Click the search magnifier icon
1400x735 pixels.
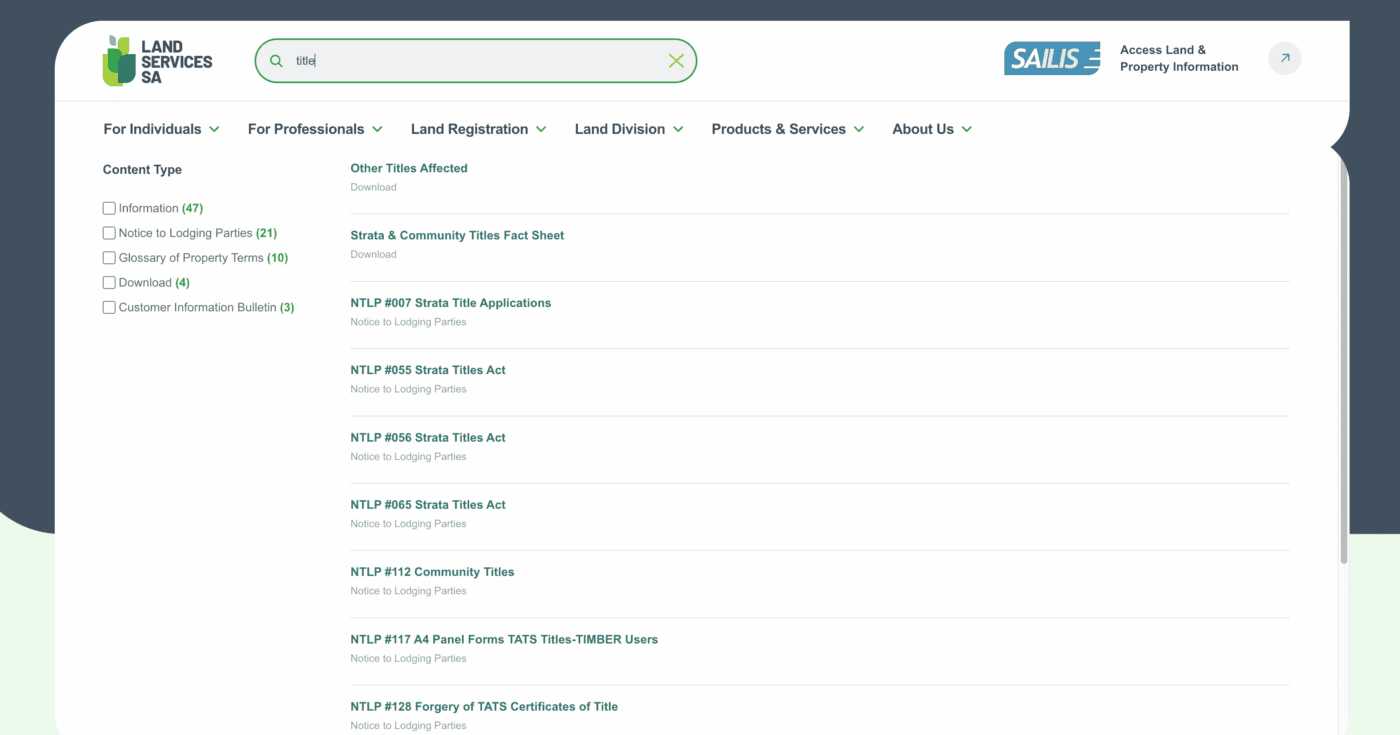[x=276, y=61]
